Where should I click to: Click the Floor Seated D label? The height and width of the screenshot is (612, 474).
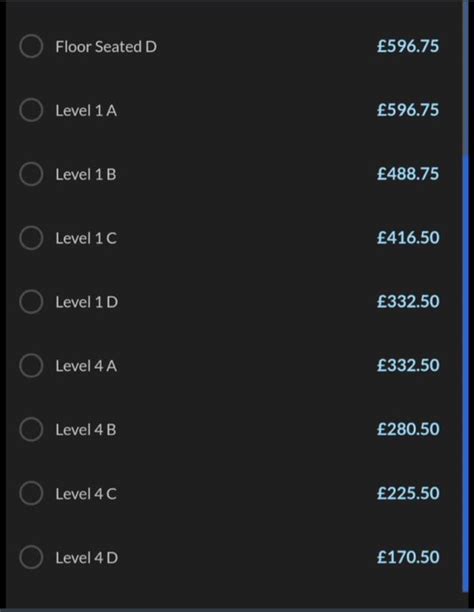point(106,46)
